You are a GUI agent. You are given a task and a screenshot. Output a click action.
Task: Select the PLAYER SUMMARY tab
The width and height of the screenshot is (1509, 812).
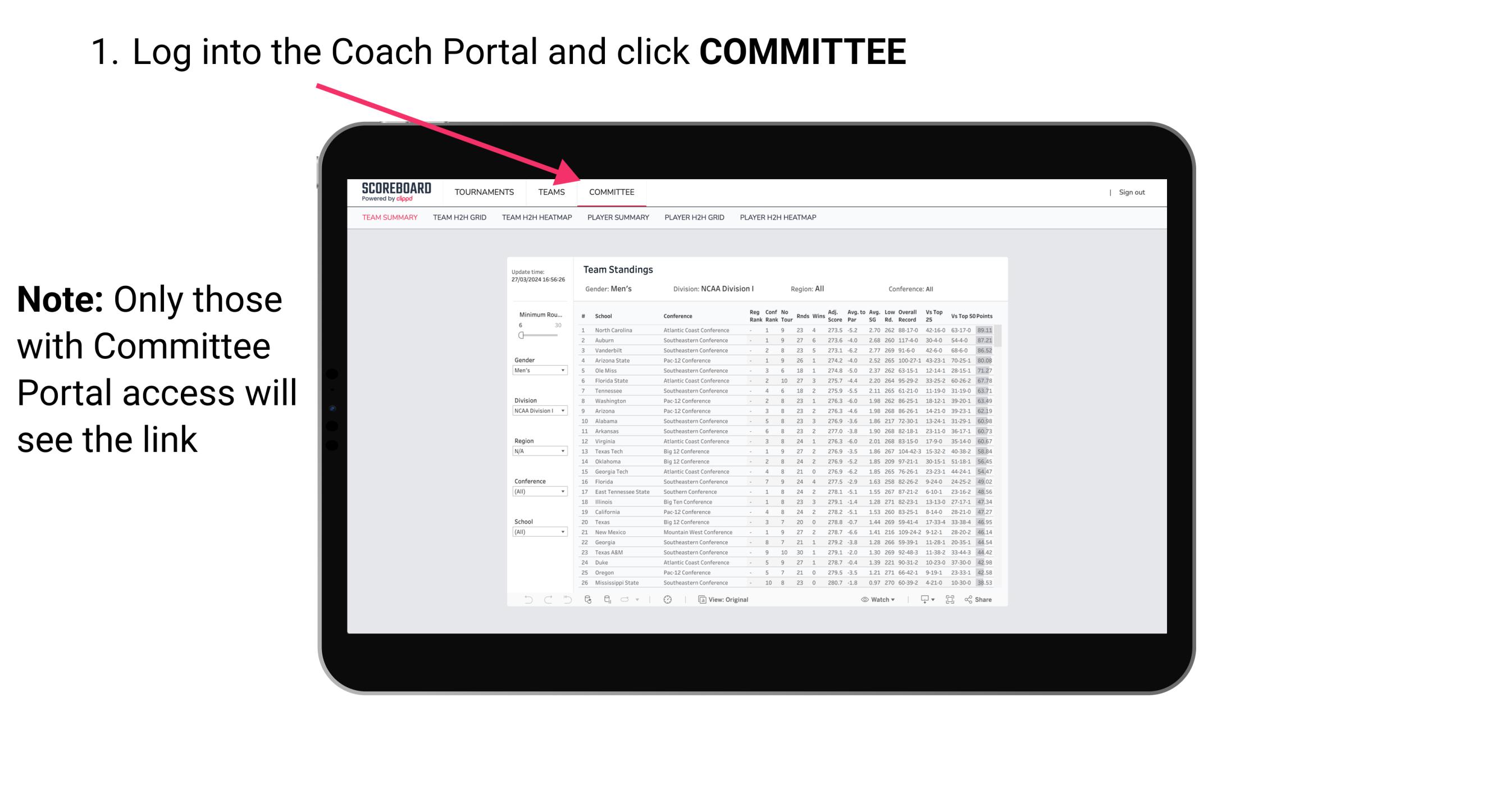click(618, 218)
